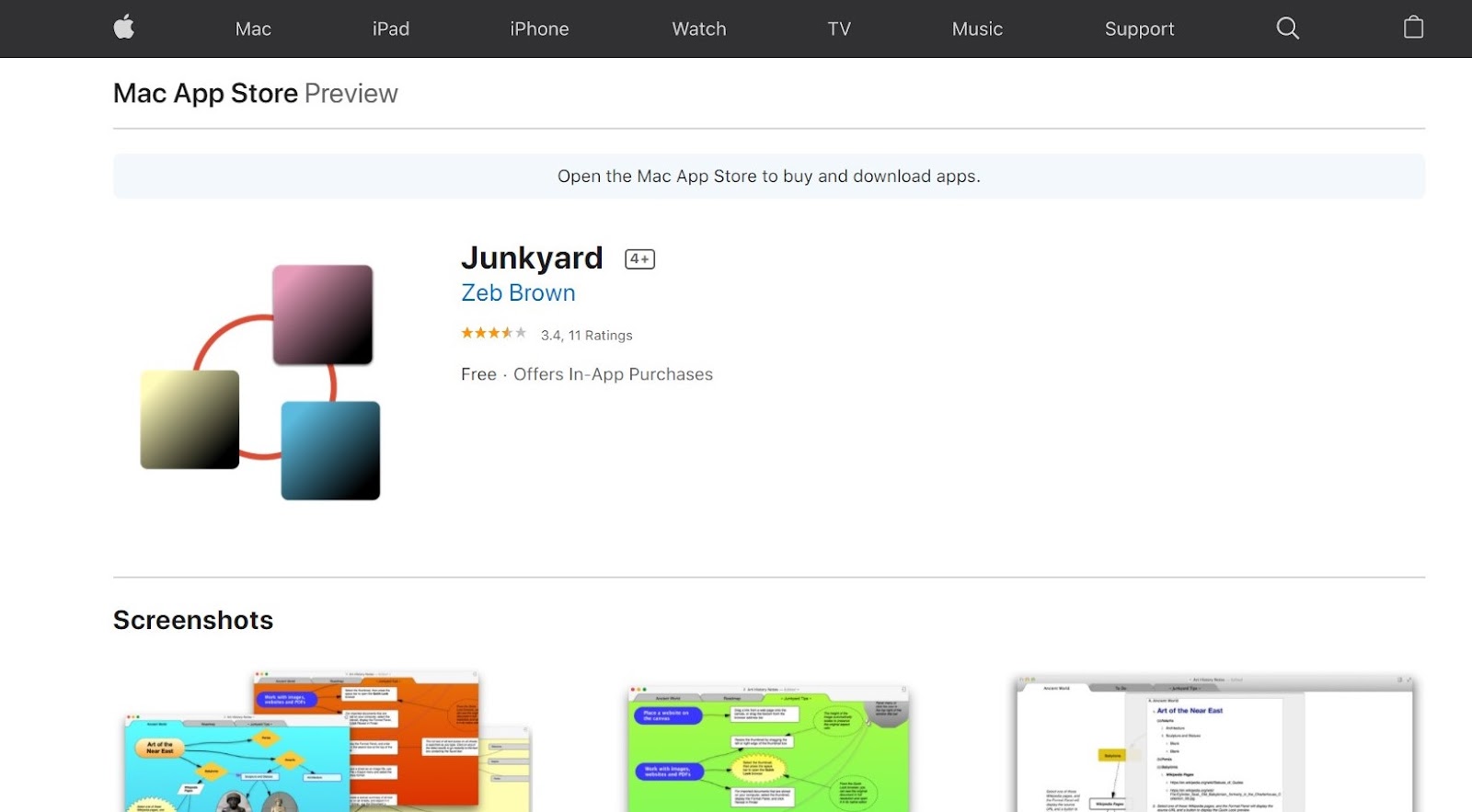The image size is (1472, 812).
Task: Click the Preview label in header
Action: tap(351, 93)
